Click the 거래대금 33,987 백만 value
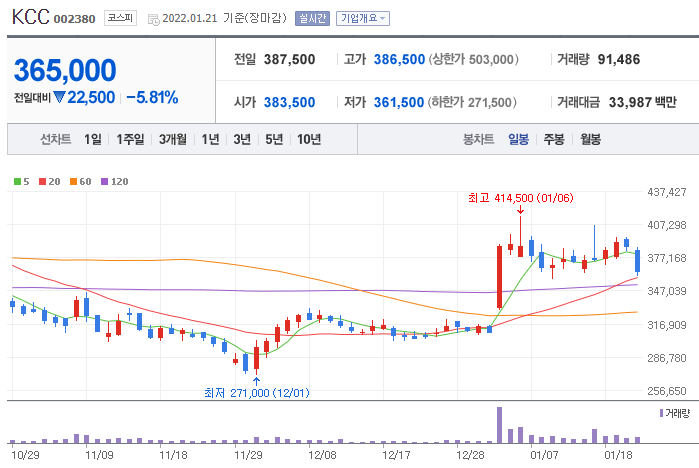Image resolution: width=699 pixels, height=468 pixels. [642, 103]
